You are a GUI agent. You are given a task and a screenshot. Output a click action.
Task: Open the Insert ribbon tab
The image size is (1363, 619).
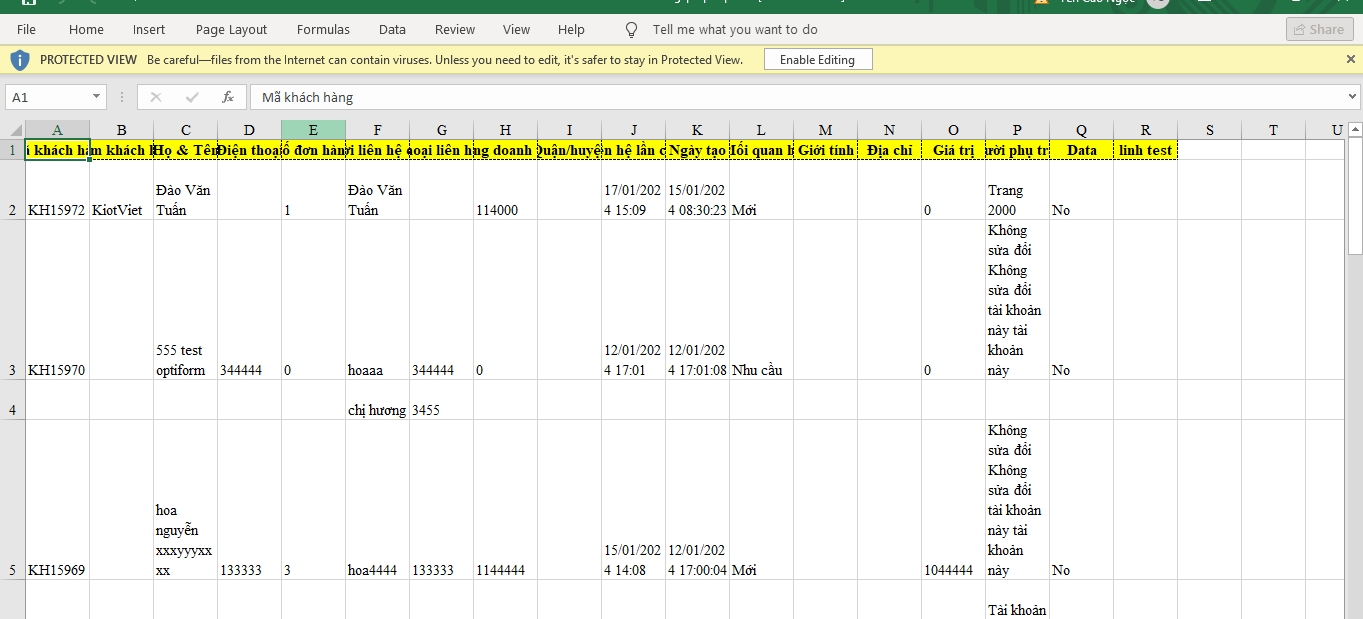pyautogui.click(x=149, y=29)
